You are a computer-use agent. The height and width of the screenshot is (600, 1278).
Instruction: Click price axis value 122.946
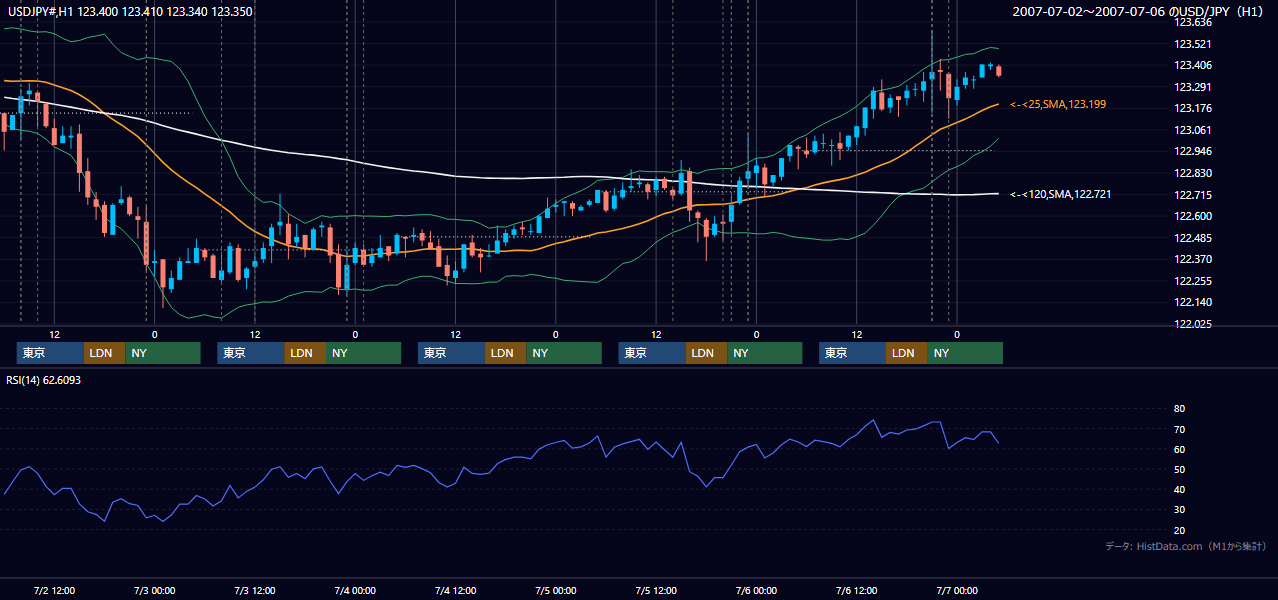point(1192,151)
